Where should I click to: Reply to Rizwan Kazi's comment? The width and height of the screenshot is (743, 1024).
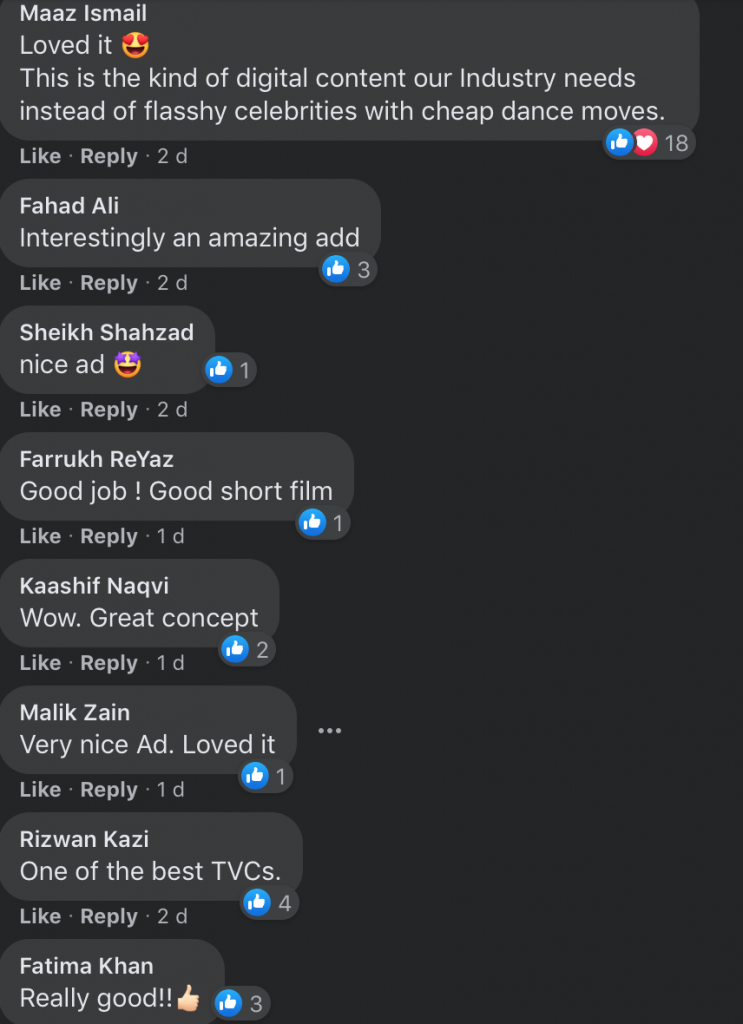pyautogui.click(x=109, y=916)
